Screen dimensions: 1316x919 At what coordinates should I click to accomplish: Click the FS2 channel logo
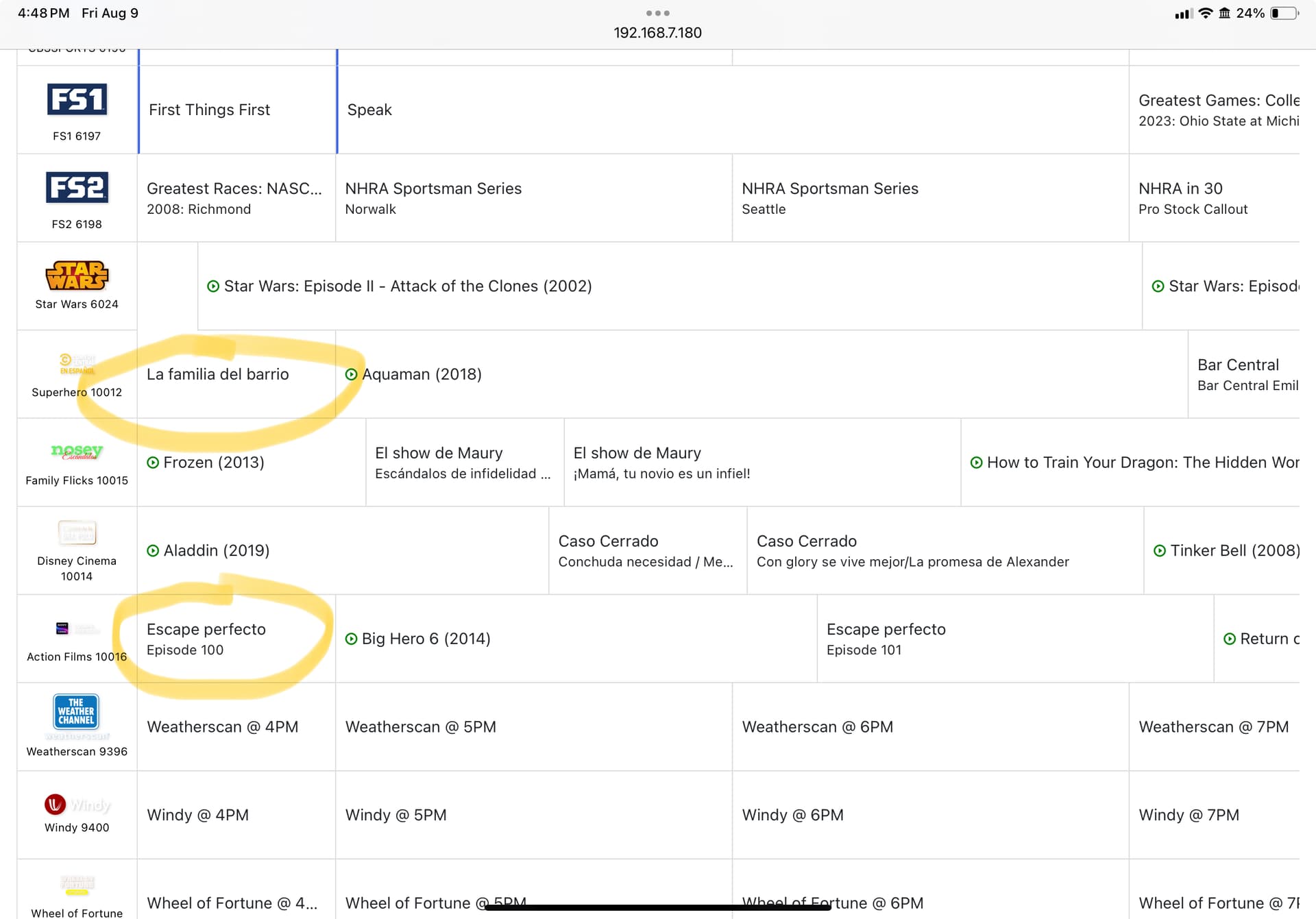[x=77, y=188]
